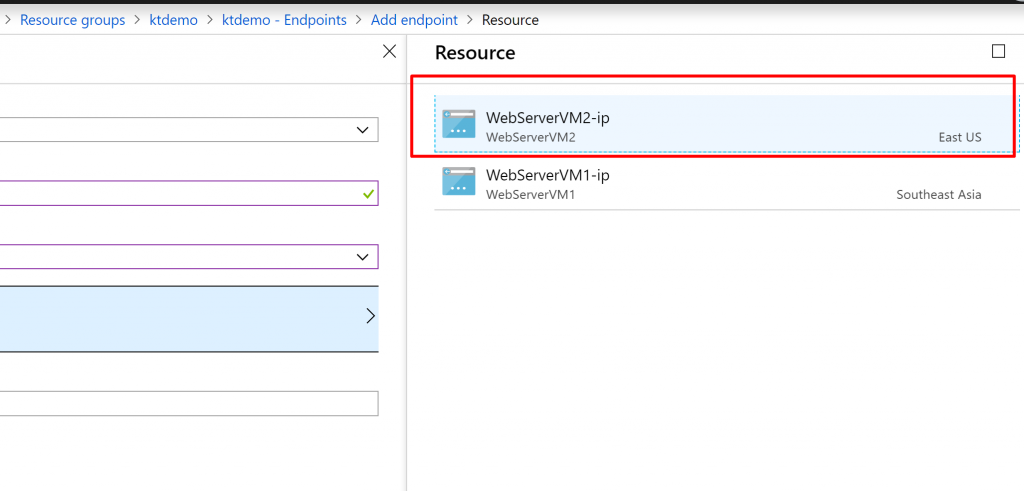This screenshot has height=491, width=1024.
Task: Click the Resource blade title heading
Action: point(475,52)
